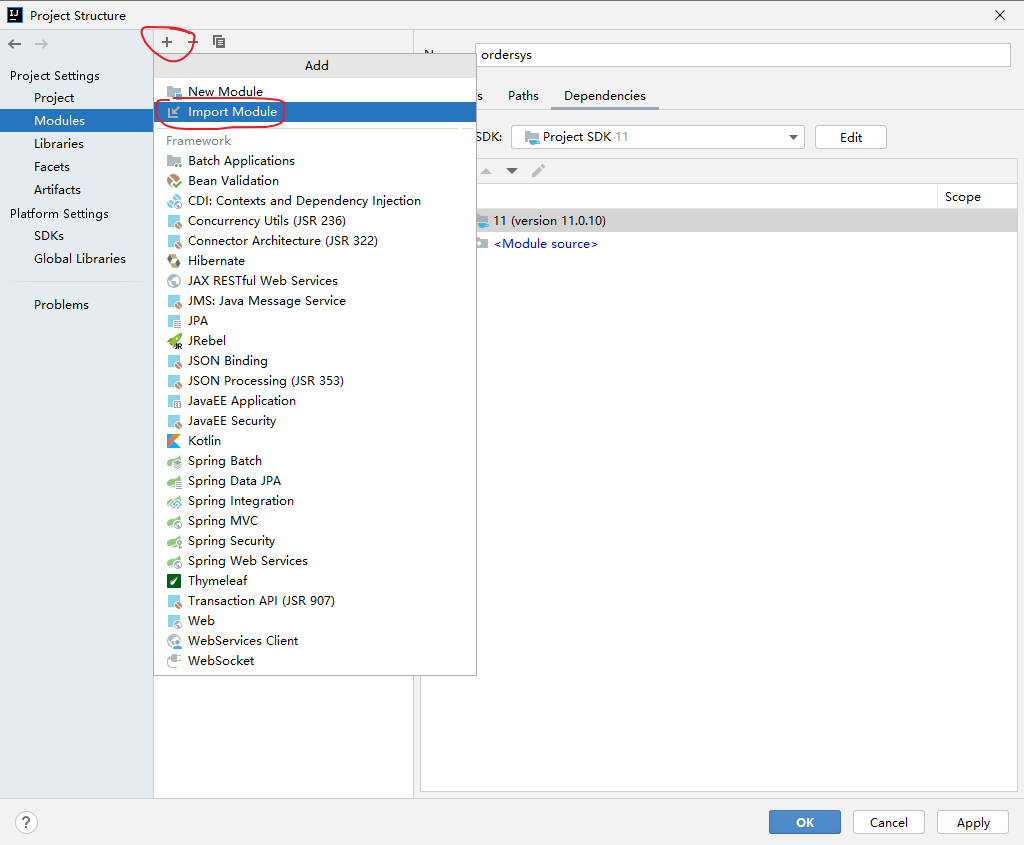The image size is (1024, 845).
Task: Switch to the Dependencies tab
Action: point(605,96)
